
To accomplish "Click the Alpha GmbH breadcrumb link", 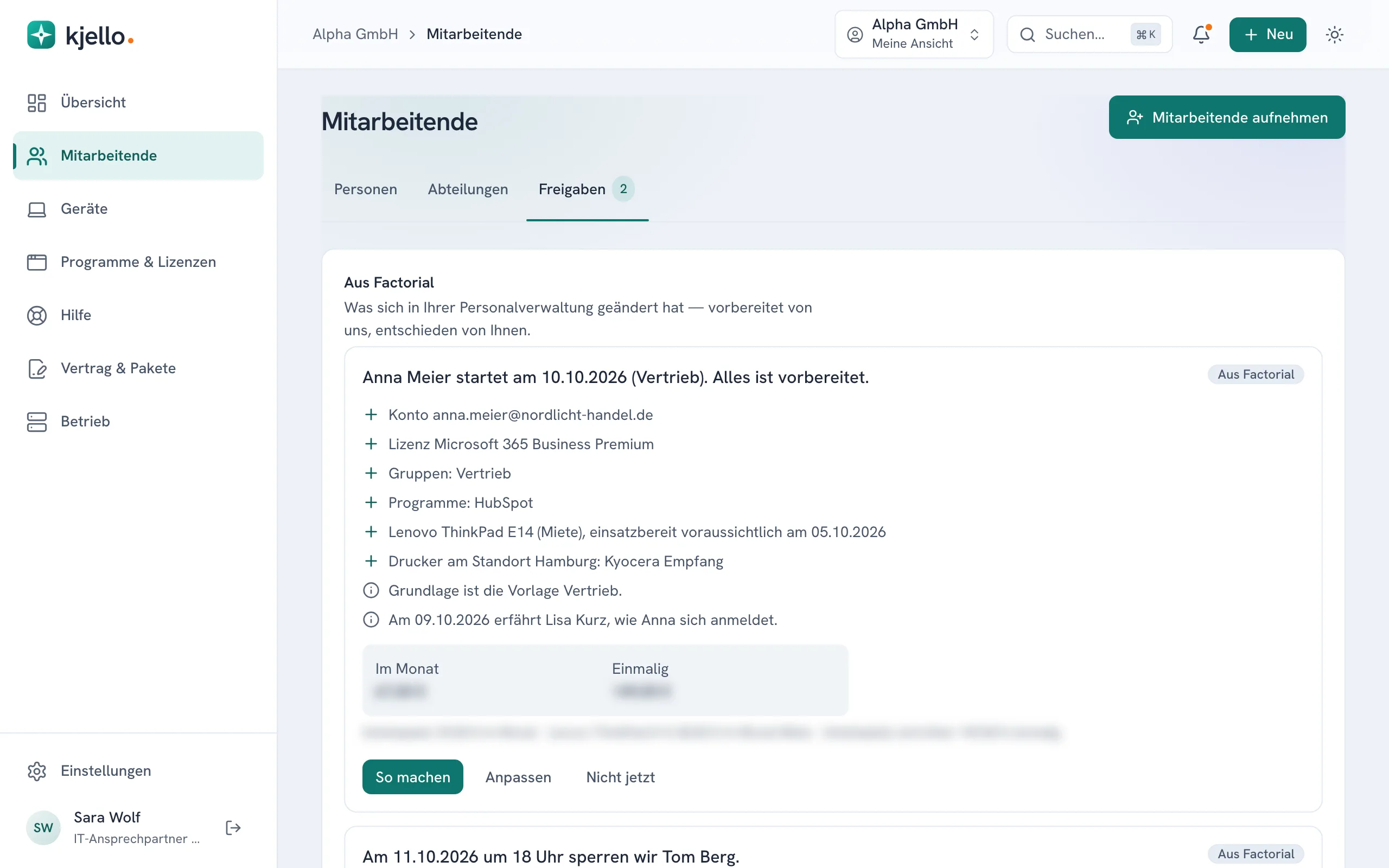I will (x=355, y=34).
